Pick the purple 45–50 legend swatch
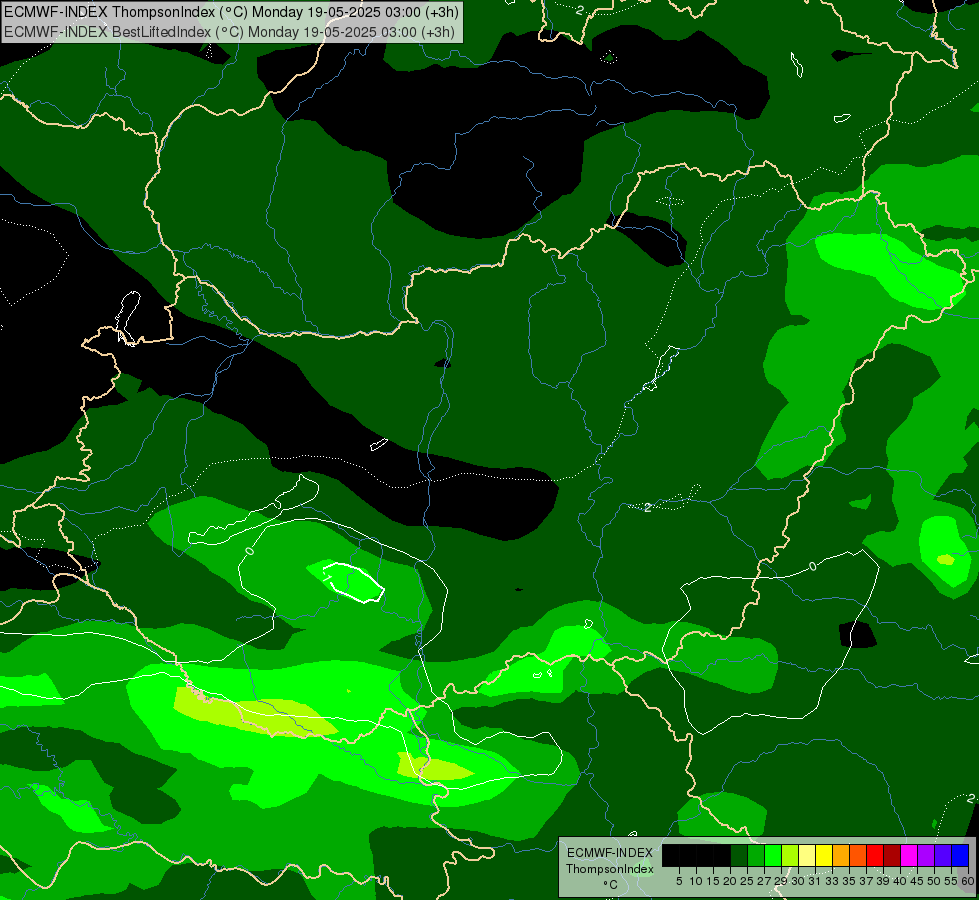The height and width of the screenshot is (900, 979). 926,855
